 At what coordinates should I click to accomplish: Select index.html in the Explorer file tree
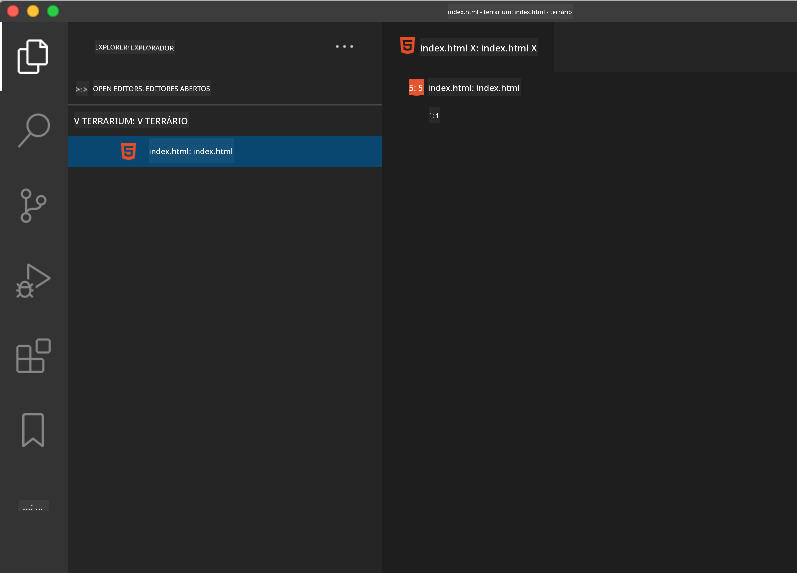(x=191, y=151)
